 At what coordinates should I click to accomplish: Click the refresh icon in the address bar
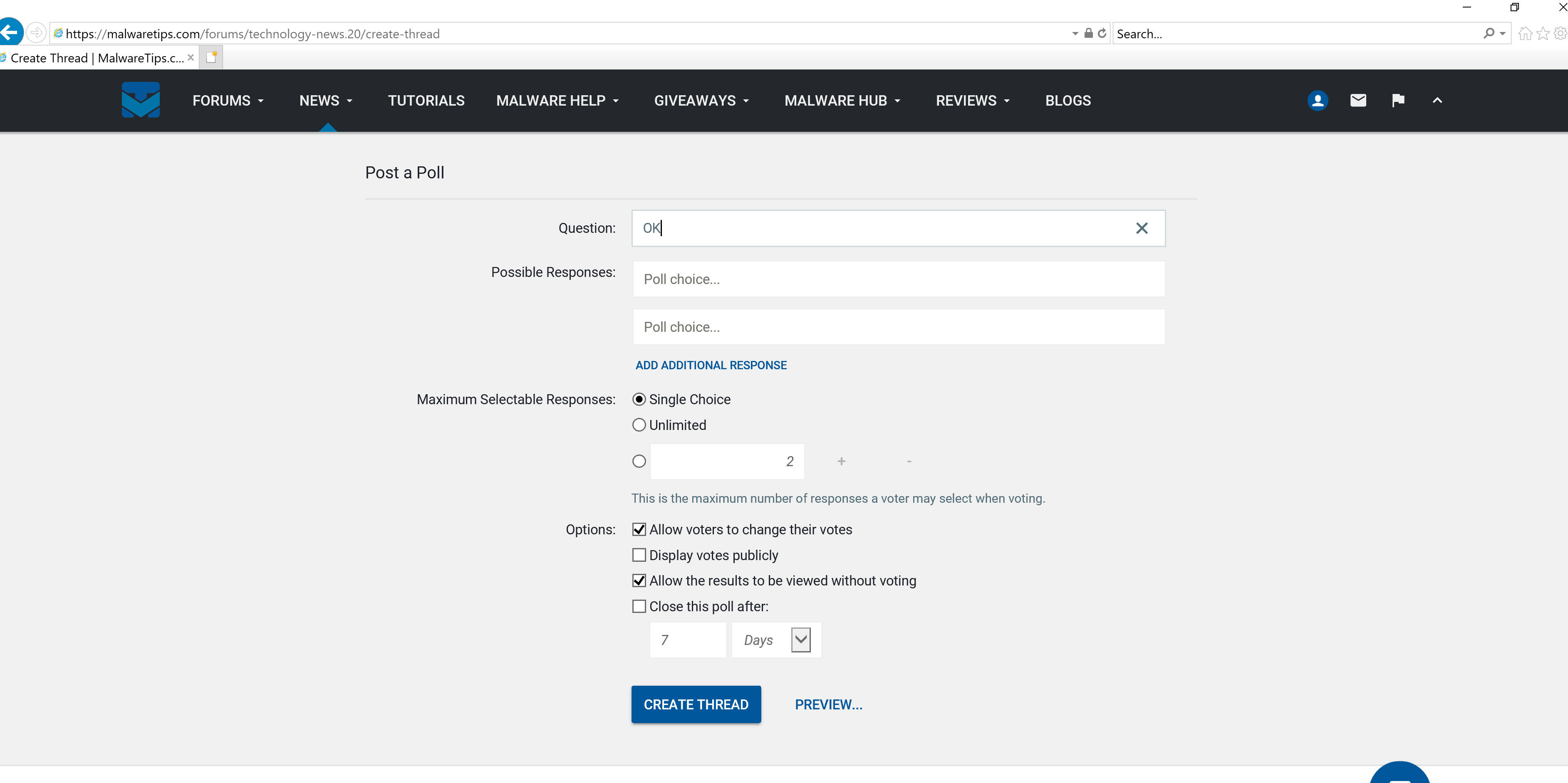pyautogui.click(x=1102, y=33)
